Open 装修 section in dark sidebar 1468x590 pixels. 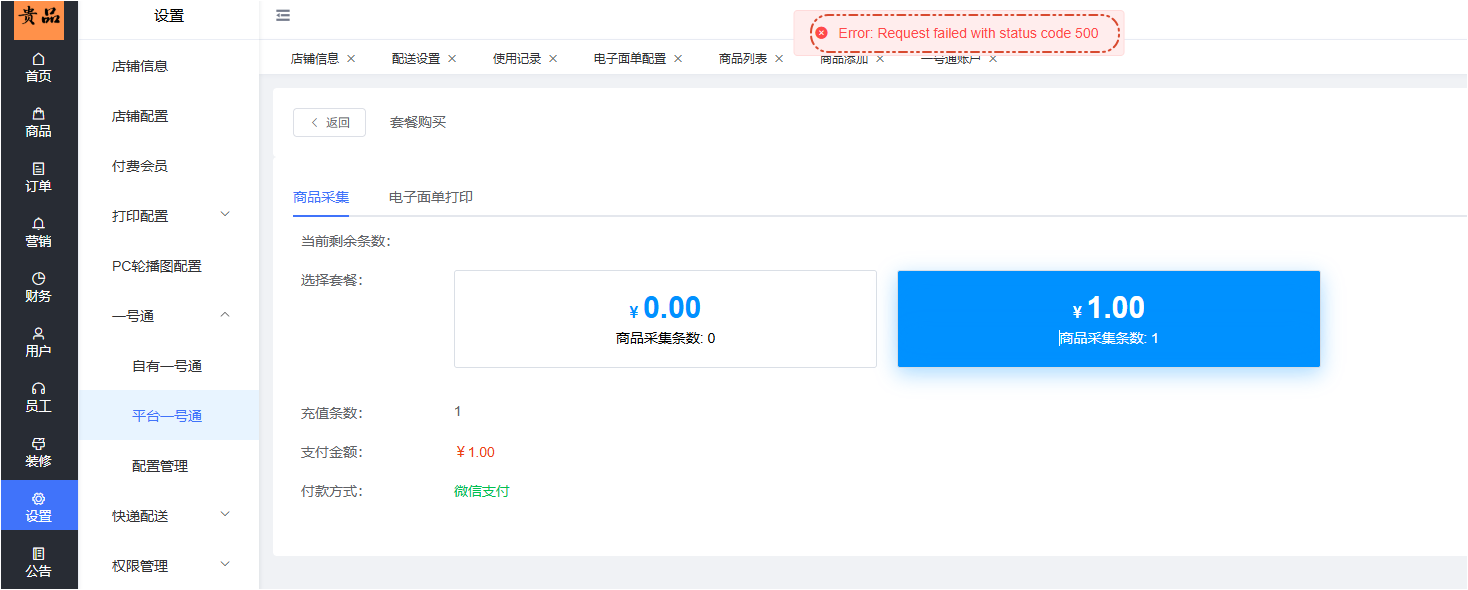pos(39,452)
